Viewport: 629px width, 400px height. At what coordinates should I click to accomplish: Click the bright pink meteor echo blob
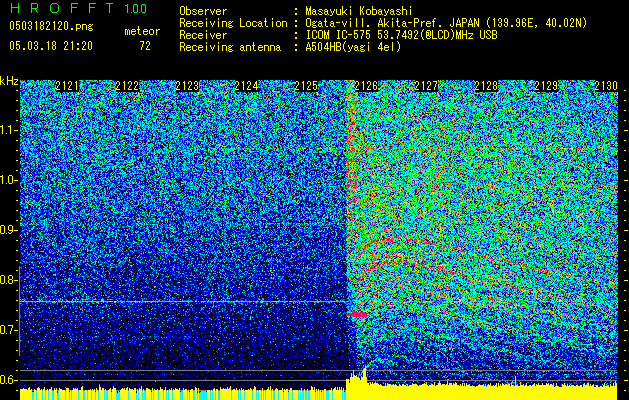pyautogui.click(x=357, y=315)
